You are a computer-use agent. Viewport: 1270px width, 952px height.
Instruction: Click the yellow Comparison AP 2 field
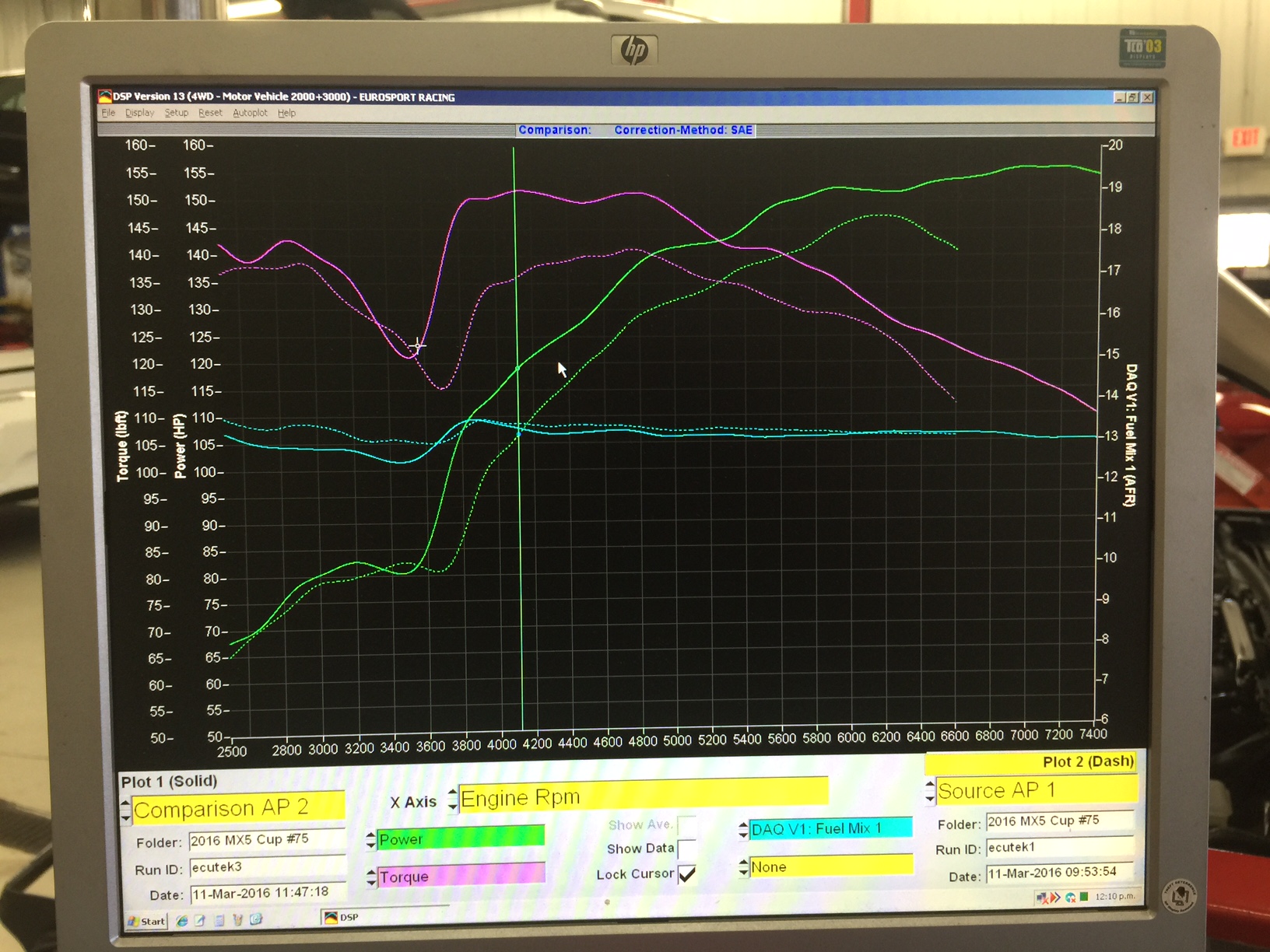(238, 808)
